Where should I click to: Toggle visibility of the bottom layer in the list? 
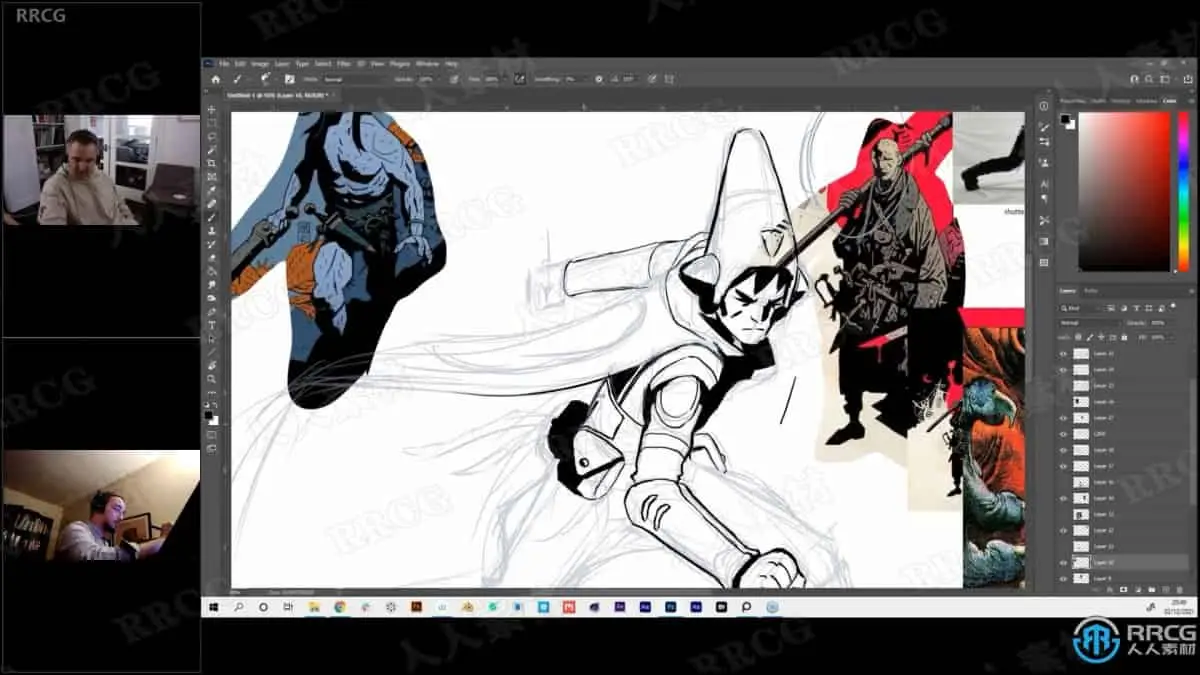coord(1063,578)
